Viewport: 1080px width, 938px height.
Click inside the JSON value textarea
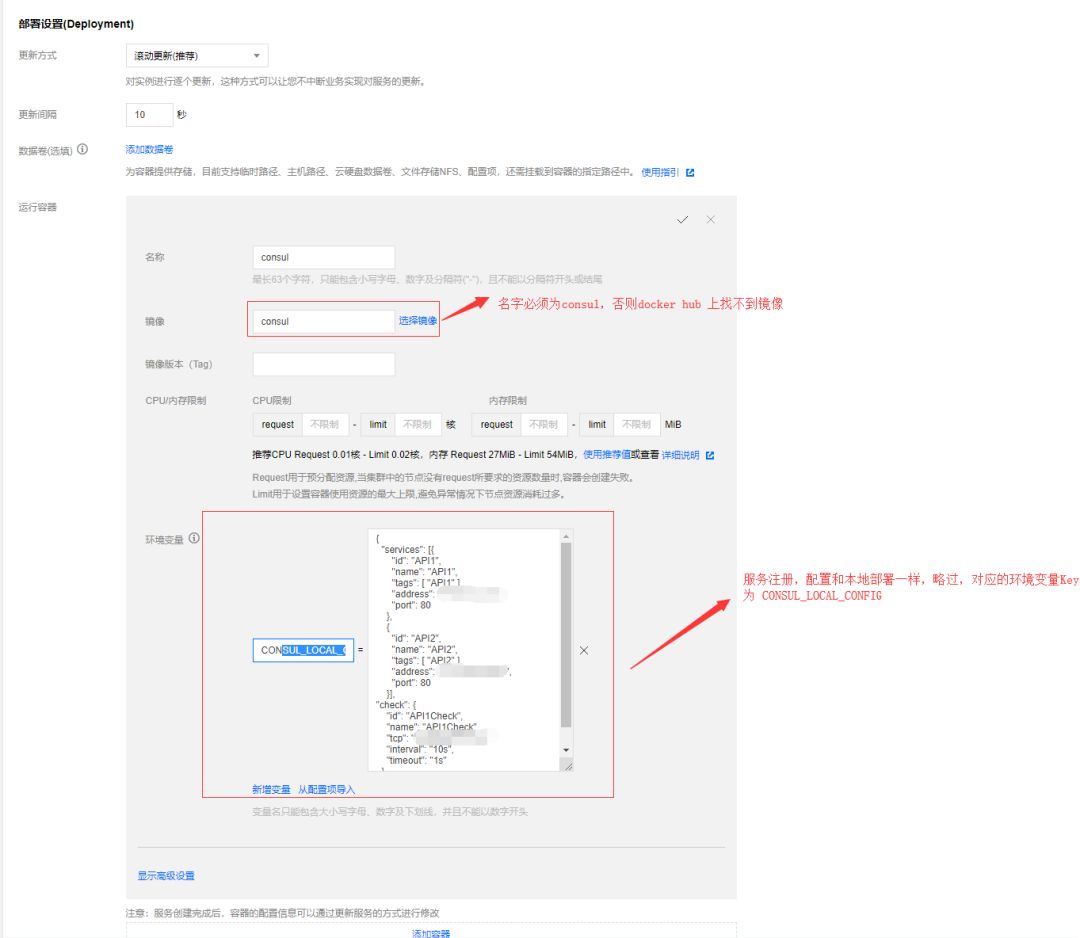[x=465, y=649]
